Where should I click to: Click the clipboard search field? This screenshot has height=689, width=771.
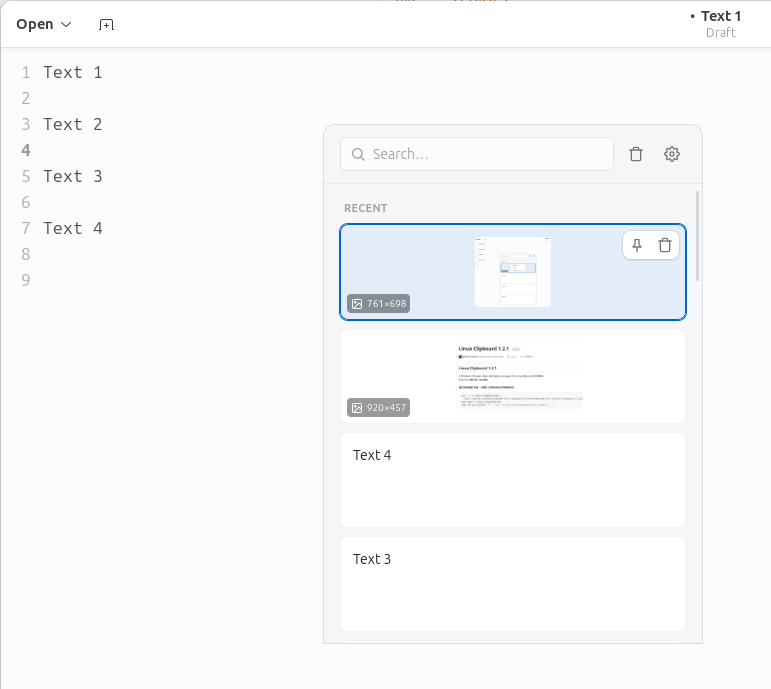(x=476, y=154)
